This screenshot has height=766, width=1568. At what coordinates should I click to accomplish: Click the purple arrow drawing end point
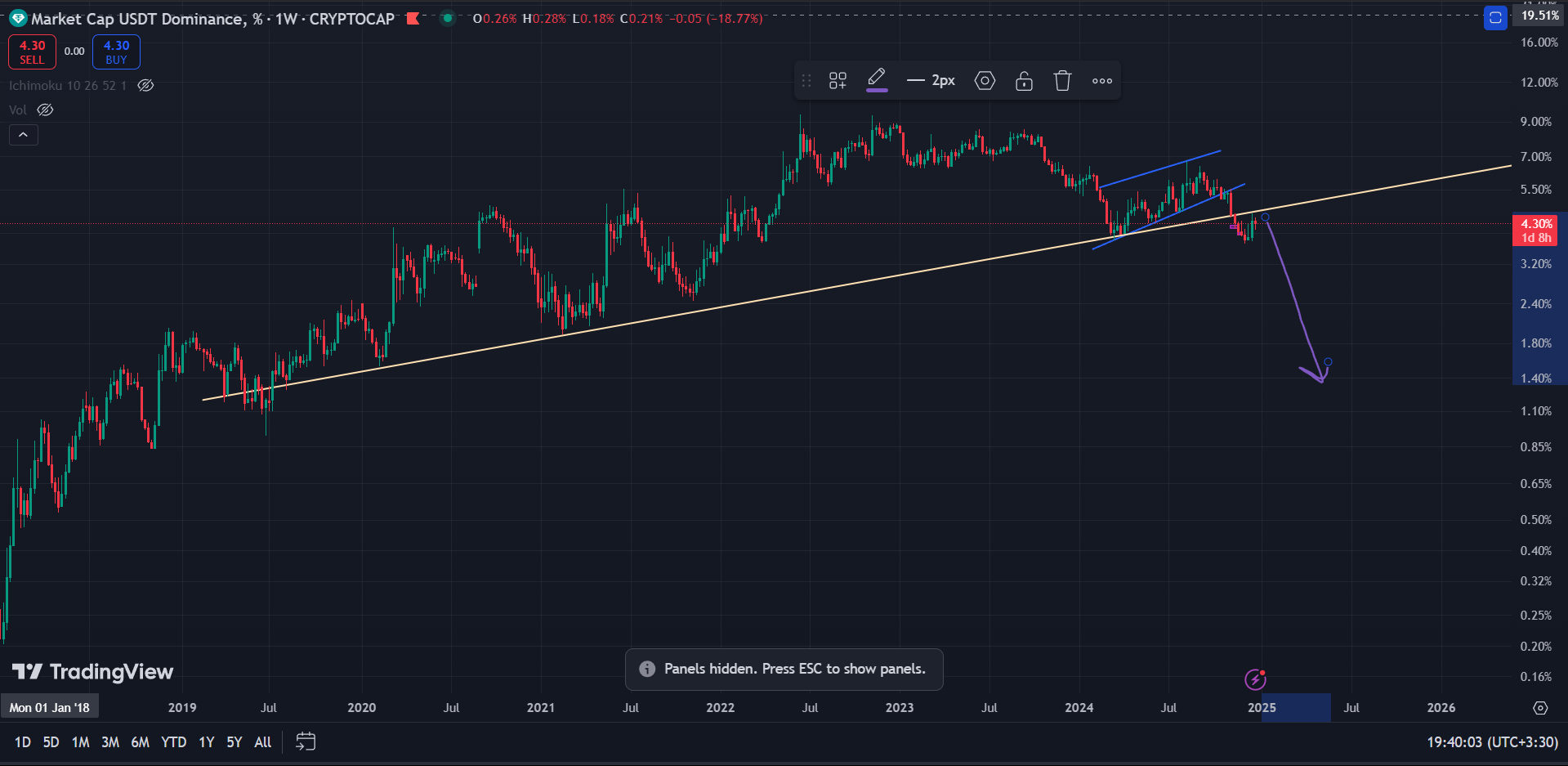click(x=1328, y=361)
